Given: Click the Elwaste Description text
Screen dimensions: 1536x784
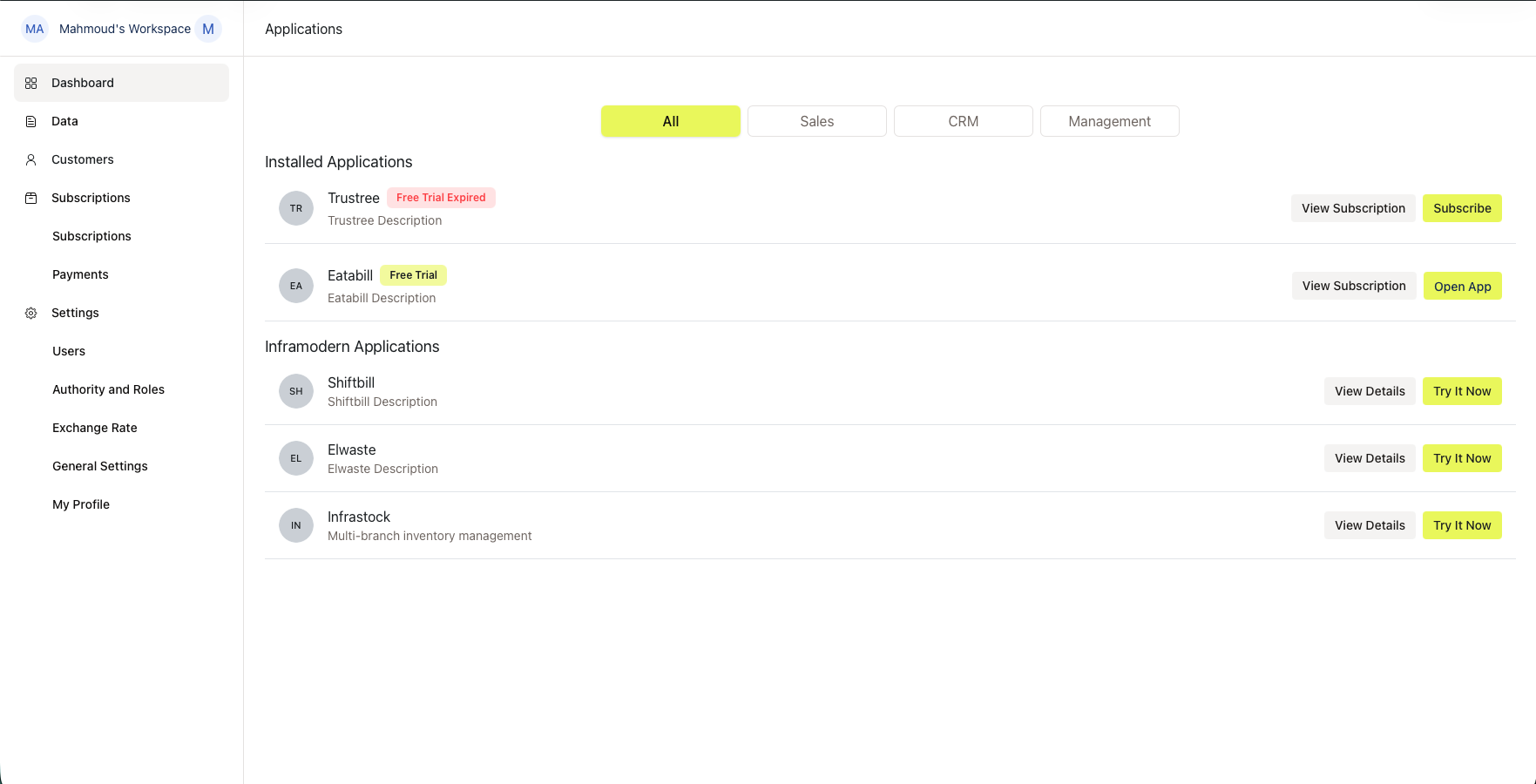Looking at the screenshot, I should (382, 469).
